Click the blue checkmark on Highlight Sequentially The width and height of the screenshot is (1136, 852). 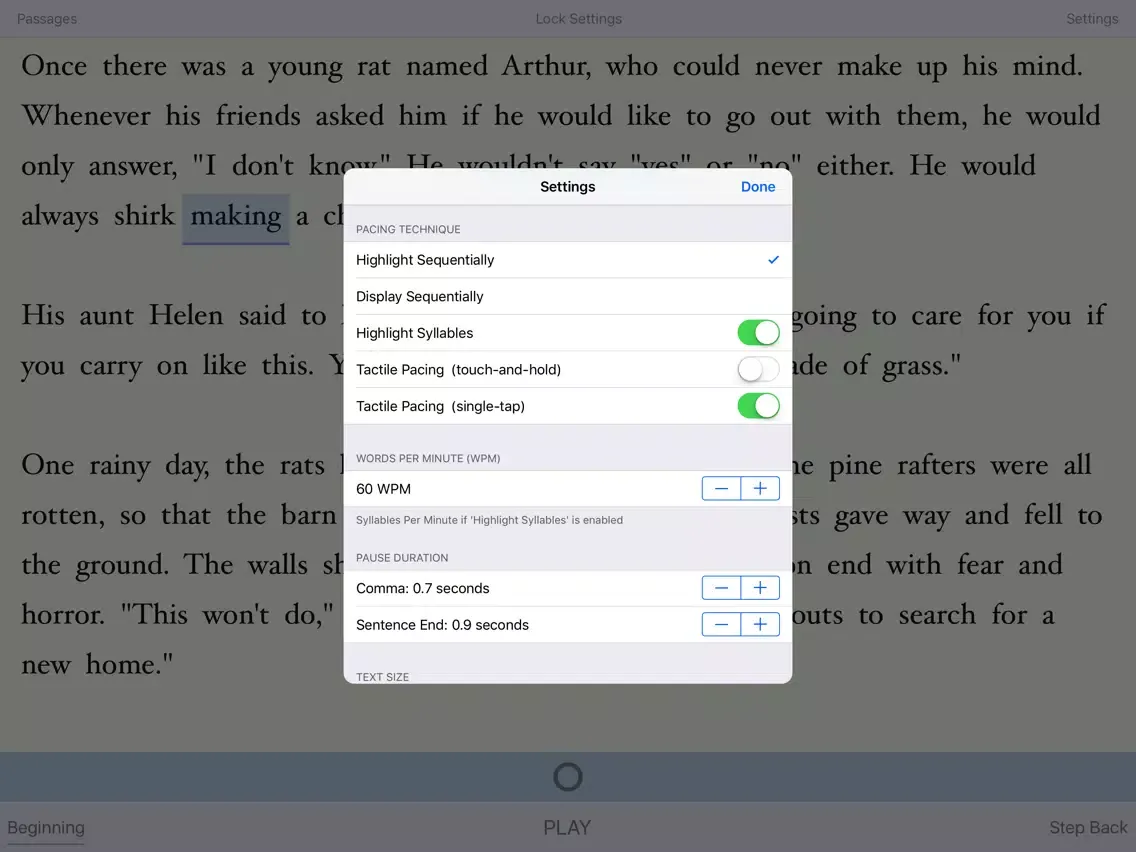773,259
